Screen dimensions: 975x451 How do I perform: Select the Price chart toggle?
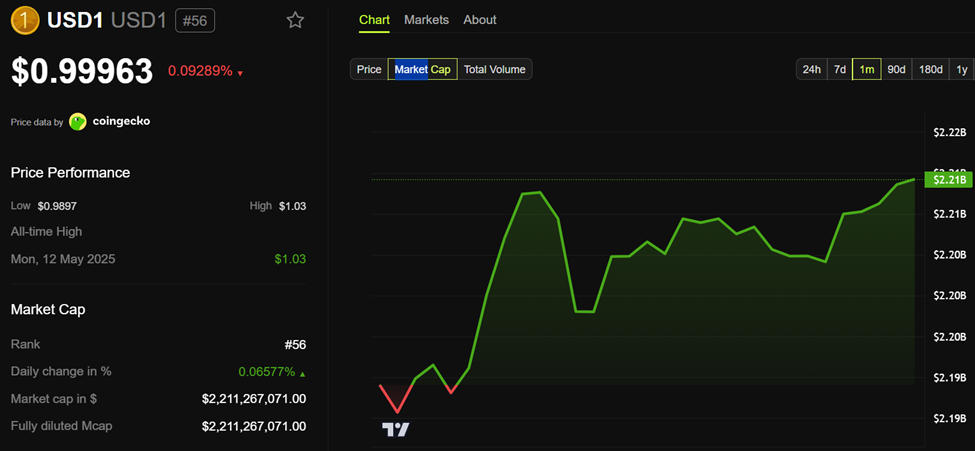(369, 69)
